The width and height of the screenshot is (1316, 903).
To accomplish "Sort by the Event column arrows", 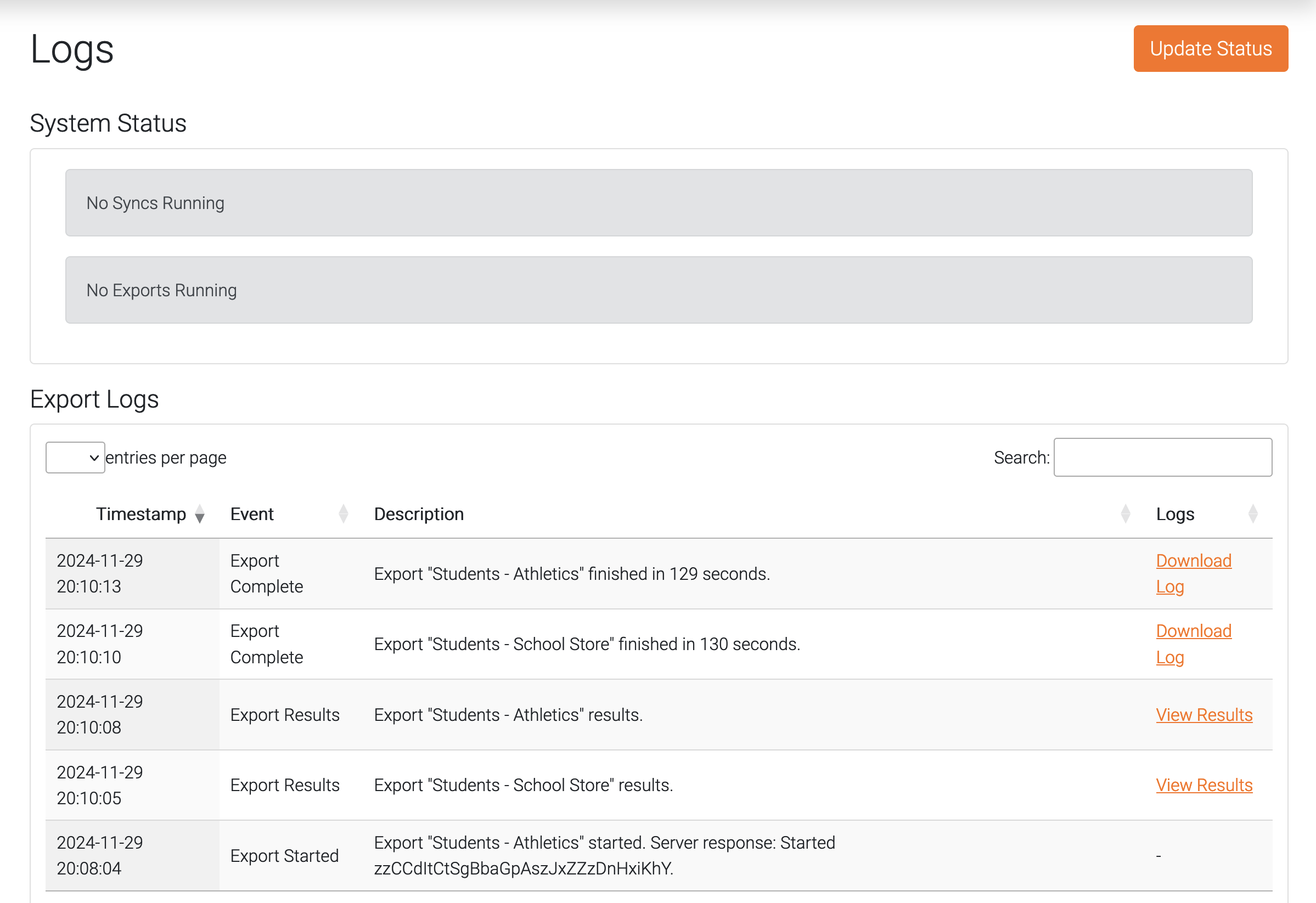I will pos(343,514).
